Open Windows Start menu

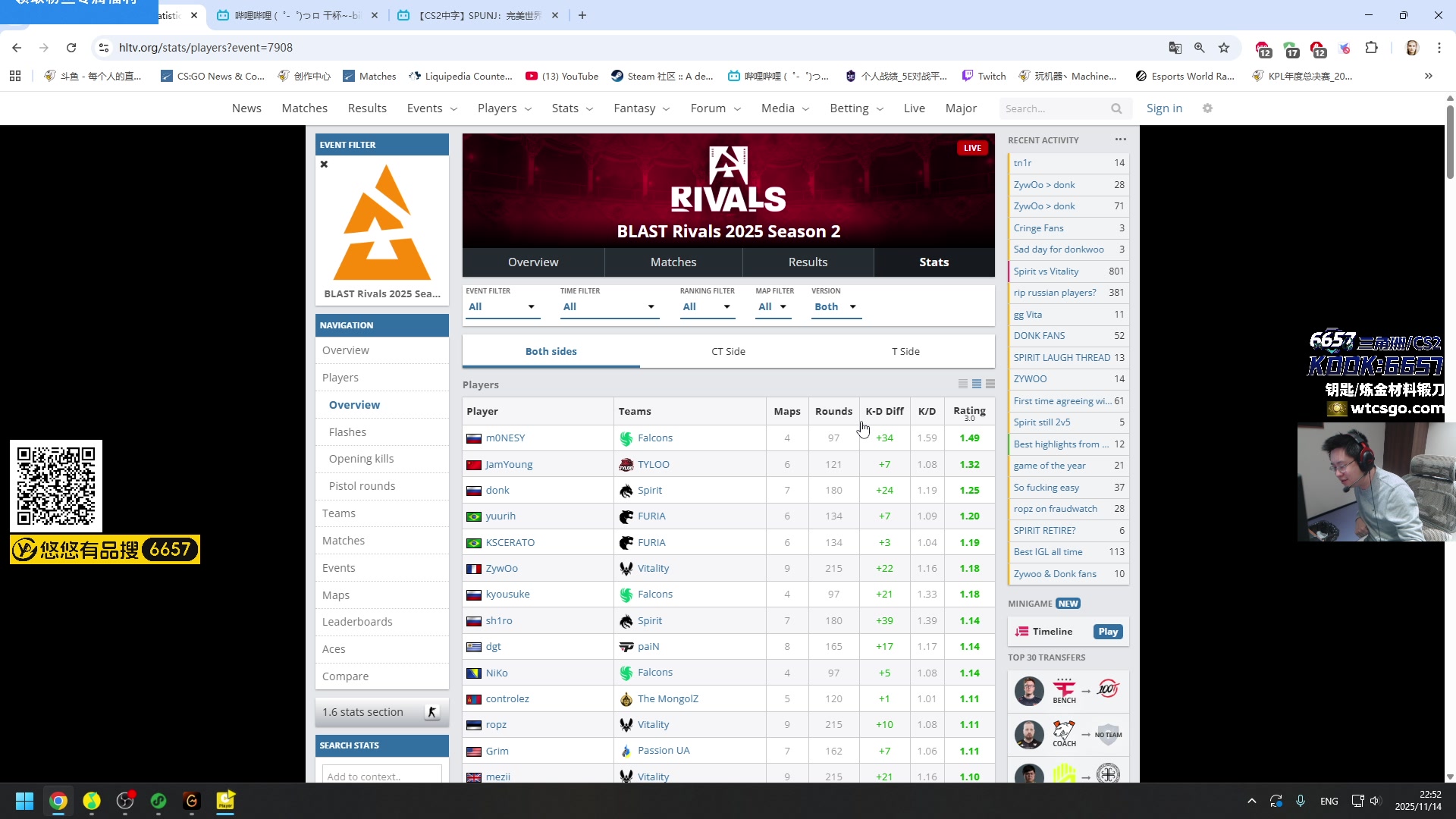[24, 801]
